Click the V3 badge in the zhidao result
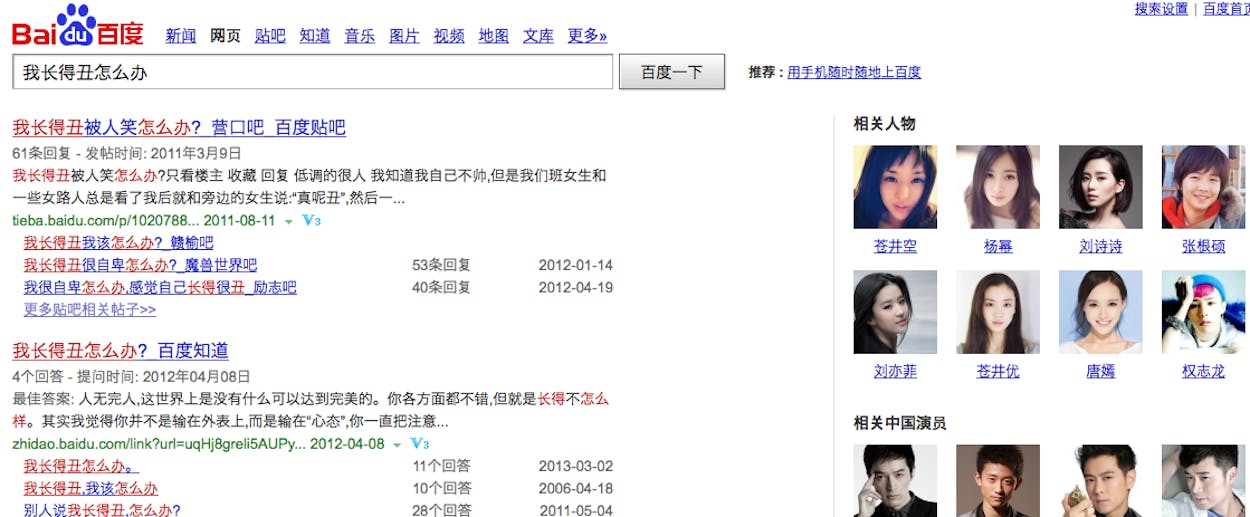This screenshot has width=1250, height=517. click(420, 443)
